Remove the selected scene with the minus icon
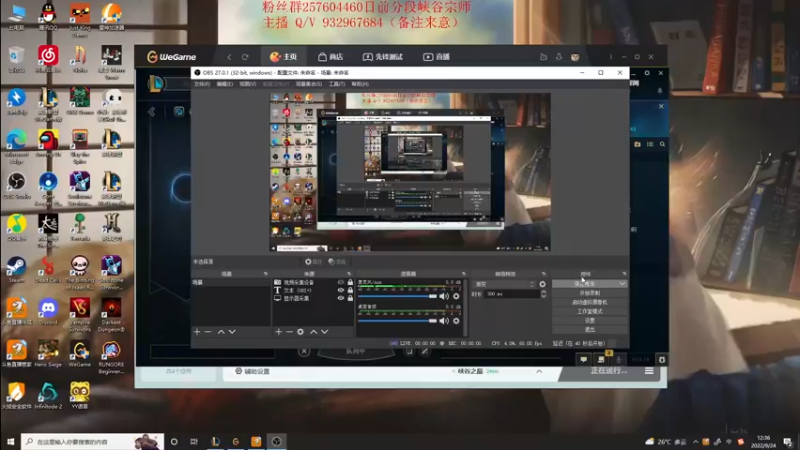 click(x=208, y=332)
